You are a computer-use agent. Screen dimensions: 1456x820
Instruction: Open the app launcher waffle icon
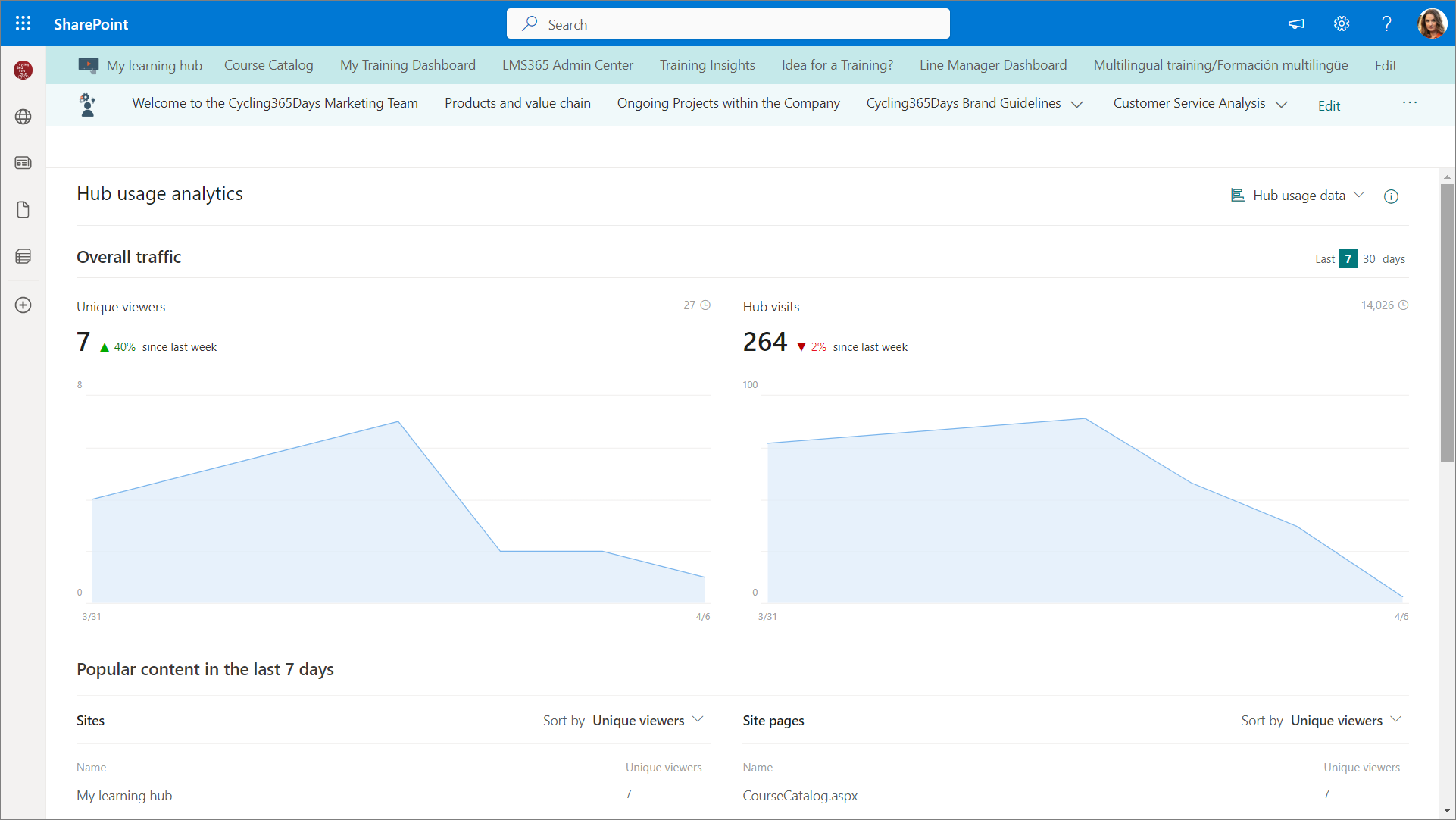point(23,23)
